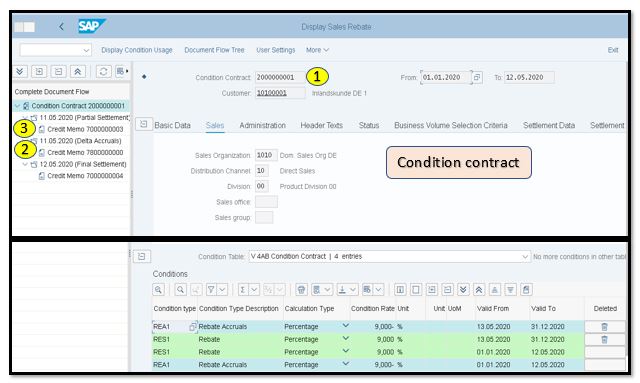The height and width of the screenshot is (383, 640).
Task: Click the Find magnifier icon in Conditions toolbar
Action: 180,289
